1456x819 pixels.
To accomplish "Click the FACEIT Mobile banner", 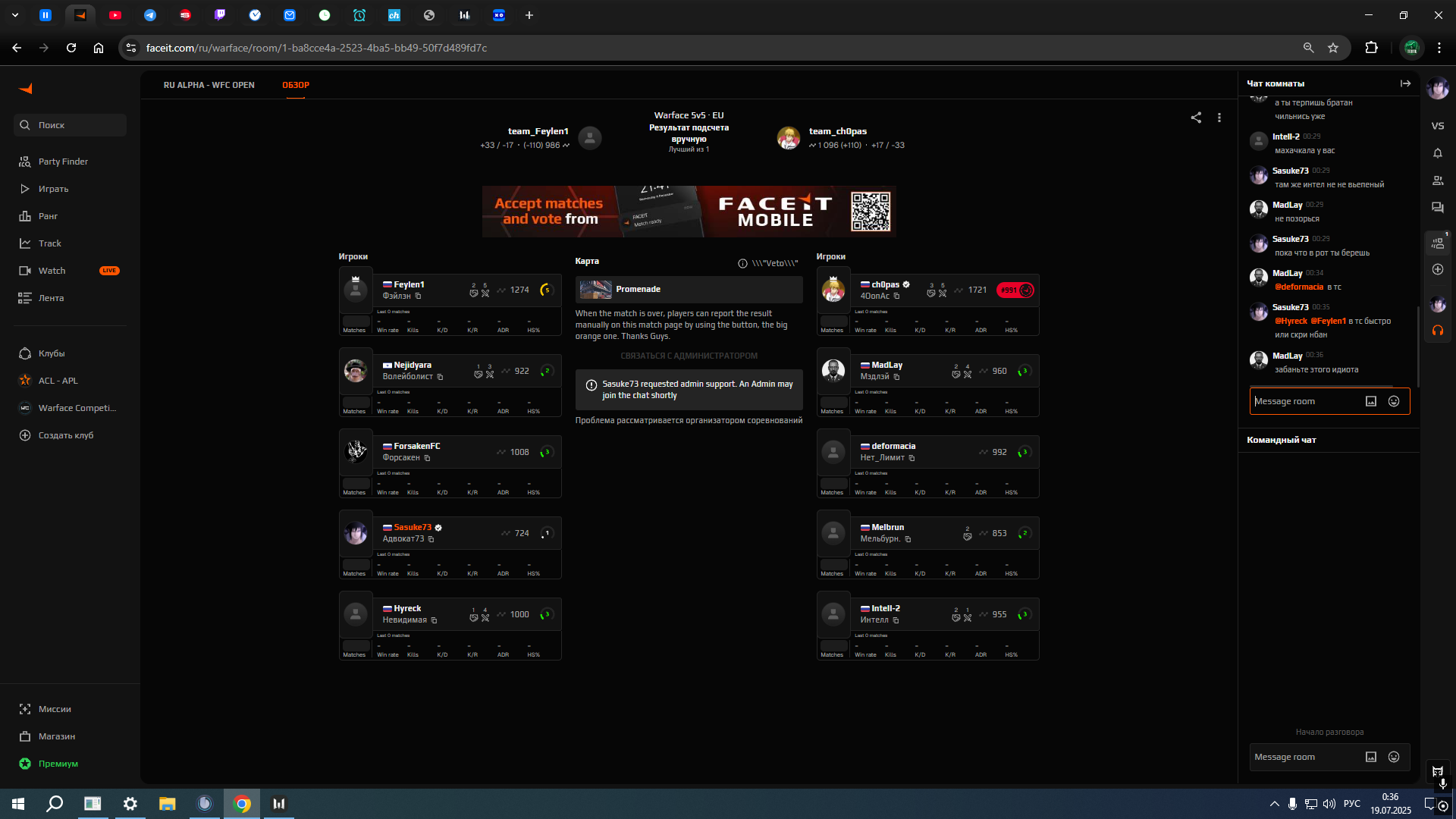I will pyautogui.click(x=689, y=212).
